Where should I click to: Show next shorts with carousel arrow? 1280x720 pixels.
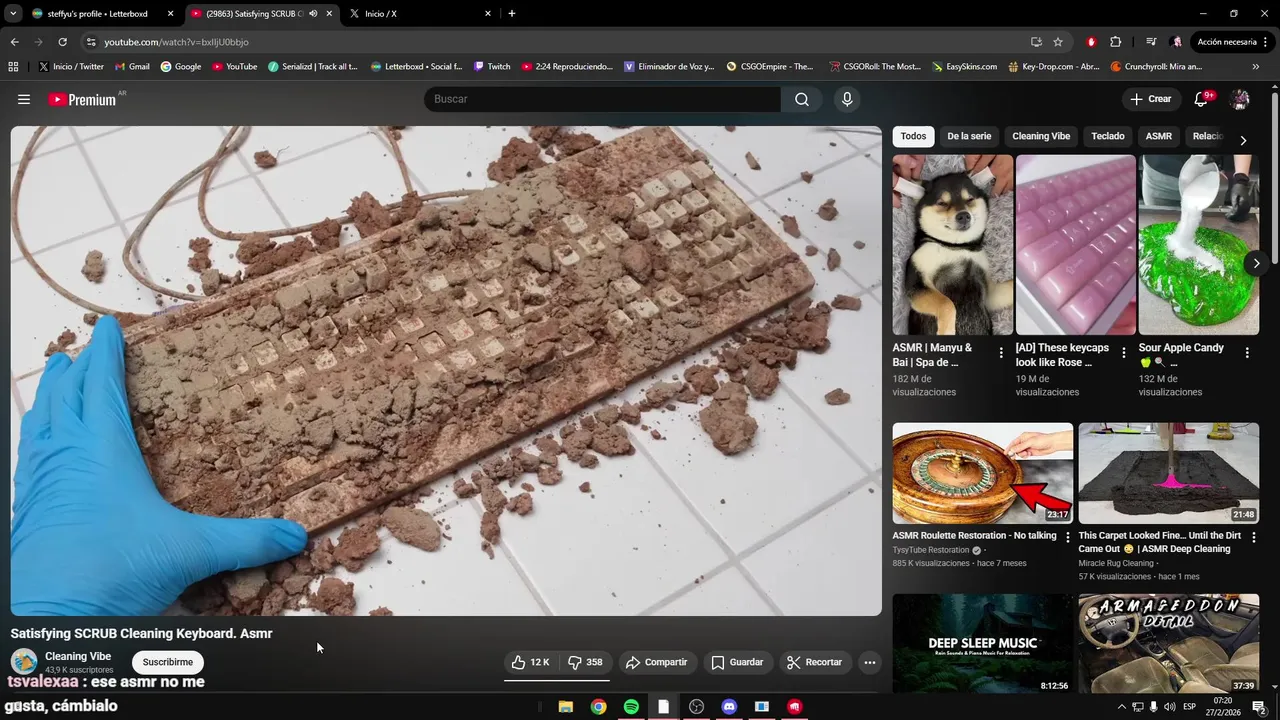coord(1256,263)
